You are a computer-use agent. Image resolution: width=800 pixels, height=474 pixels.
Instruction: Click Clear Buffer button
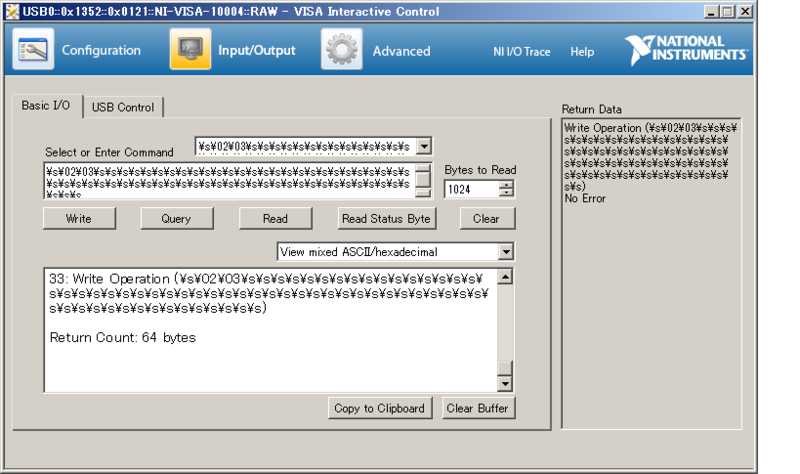478,408
